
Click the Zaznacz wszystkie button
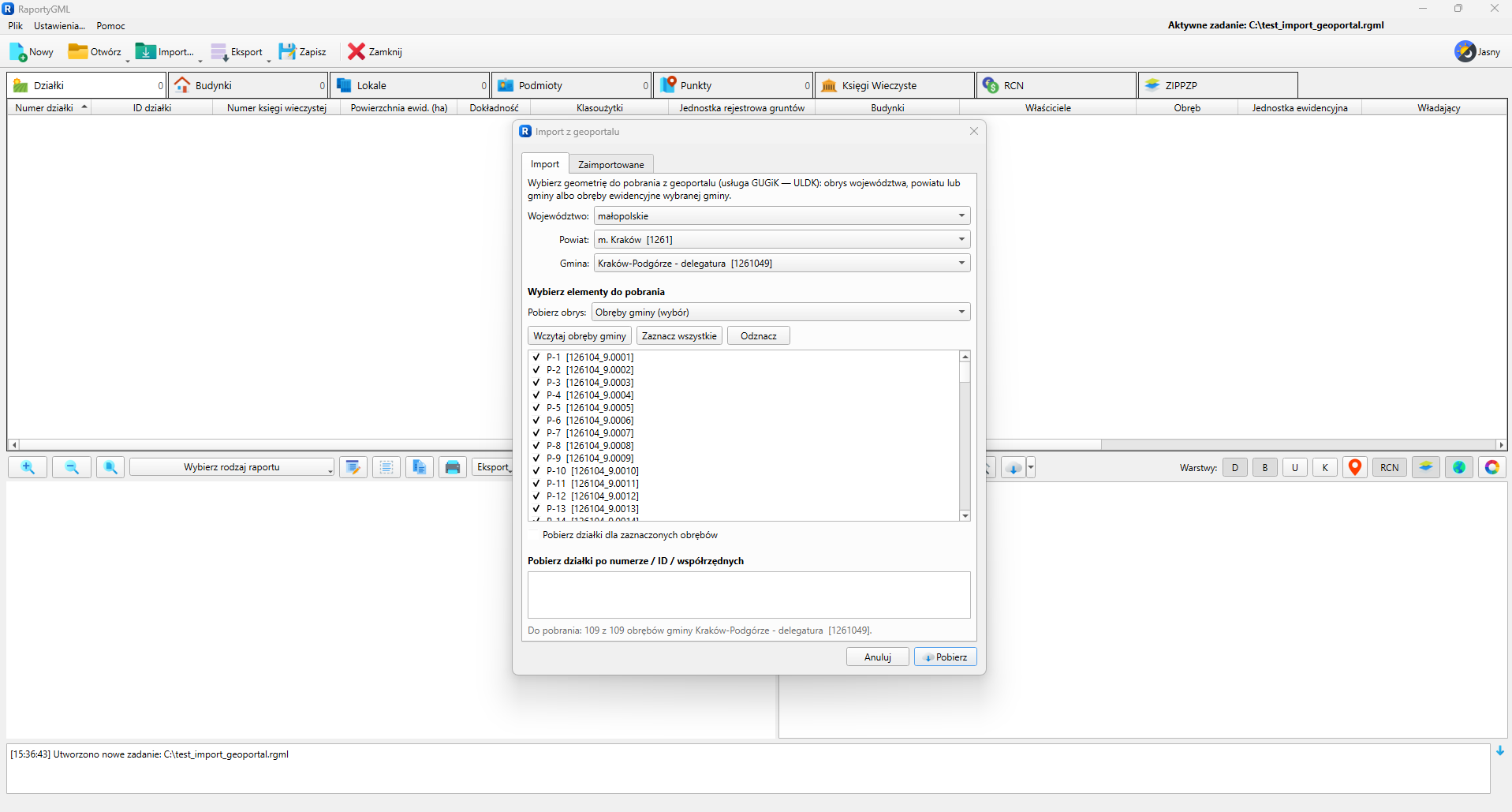[679, 336]
